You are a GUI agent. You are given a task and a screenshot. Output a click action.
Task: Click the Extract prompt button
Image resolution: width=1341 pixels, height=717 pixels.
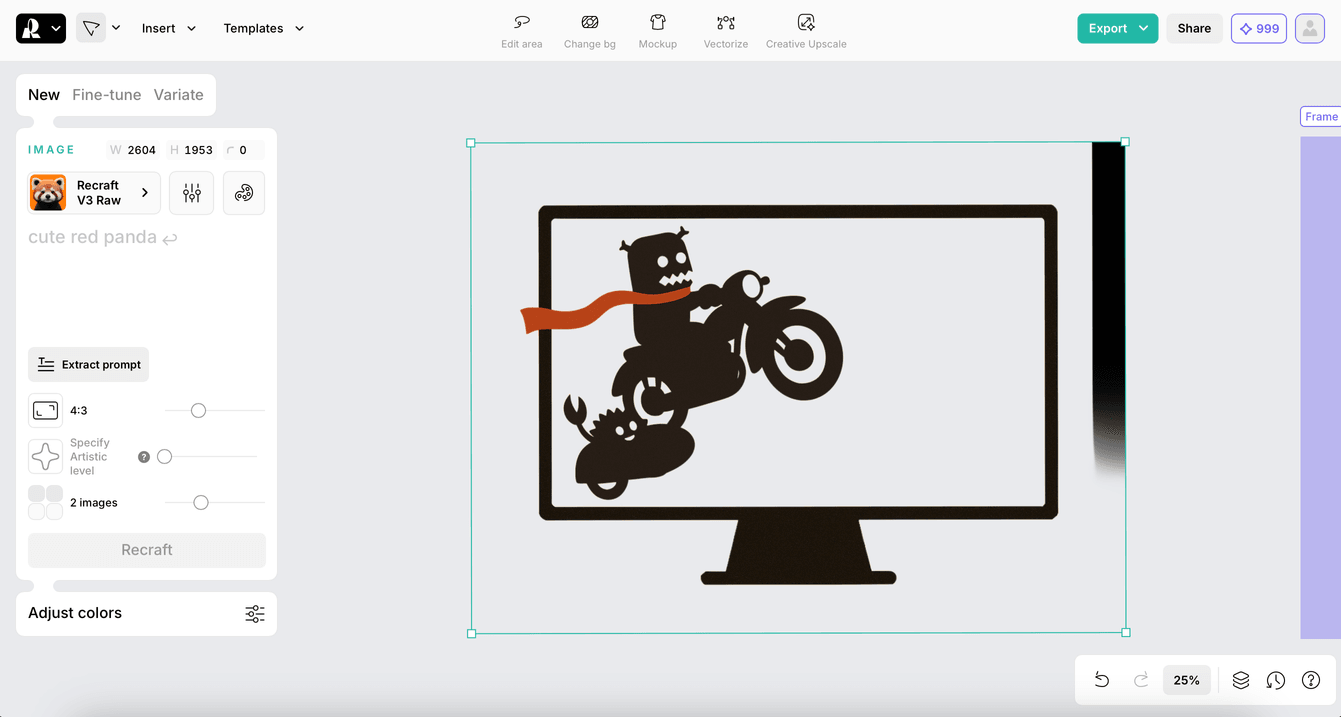pos(88,365)
